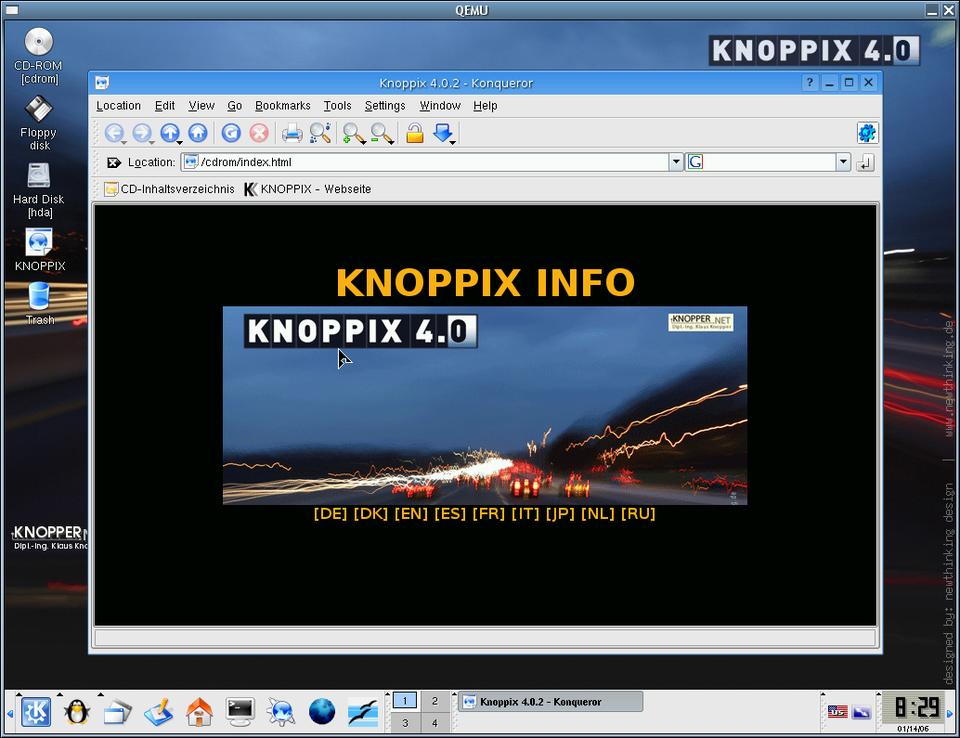The width and height of the screenshot is (960, 738).
Task: Toggle the US keyboard layout flag
Action: (837, 711)
